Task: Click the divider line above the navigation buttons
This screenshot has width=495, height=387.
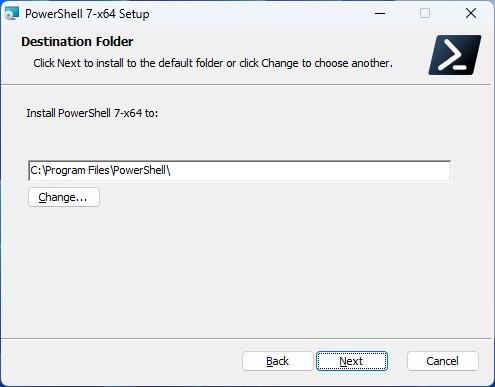Action: (x=246, y=339)
